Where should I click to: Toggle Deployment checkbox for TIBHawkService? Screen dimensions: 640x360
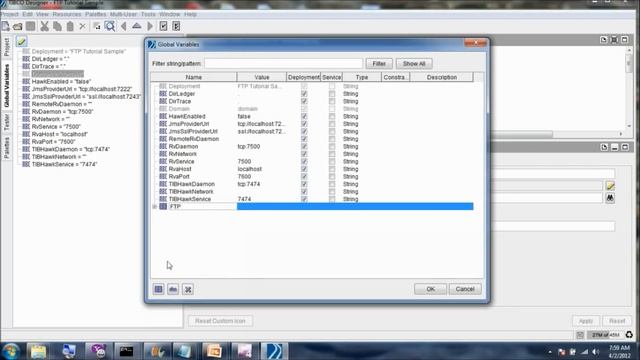coord(304,199)
